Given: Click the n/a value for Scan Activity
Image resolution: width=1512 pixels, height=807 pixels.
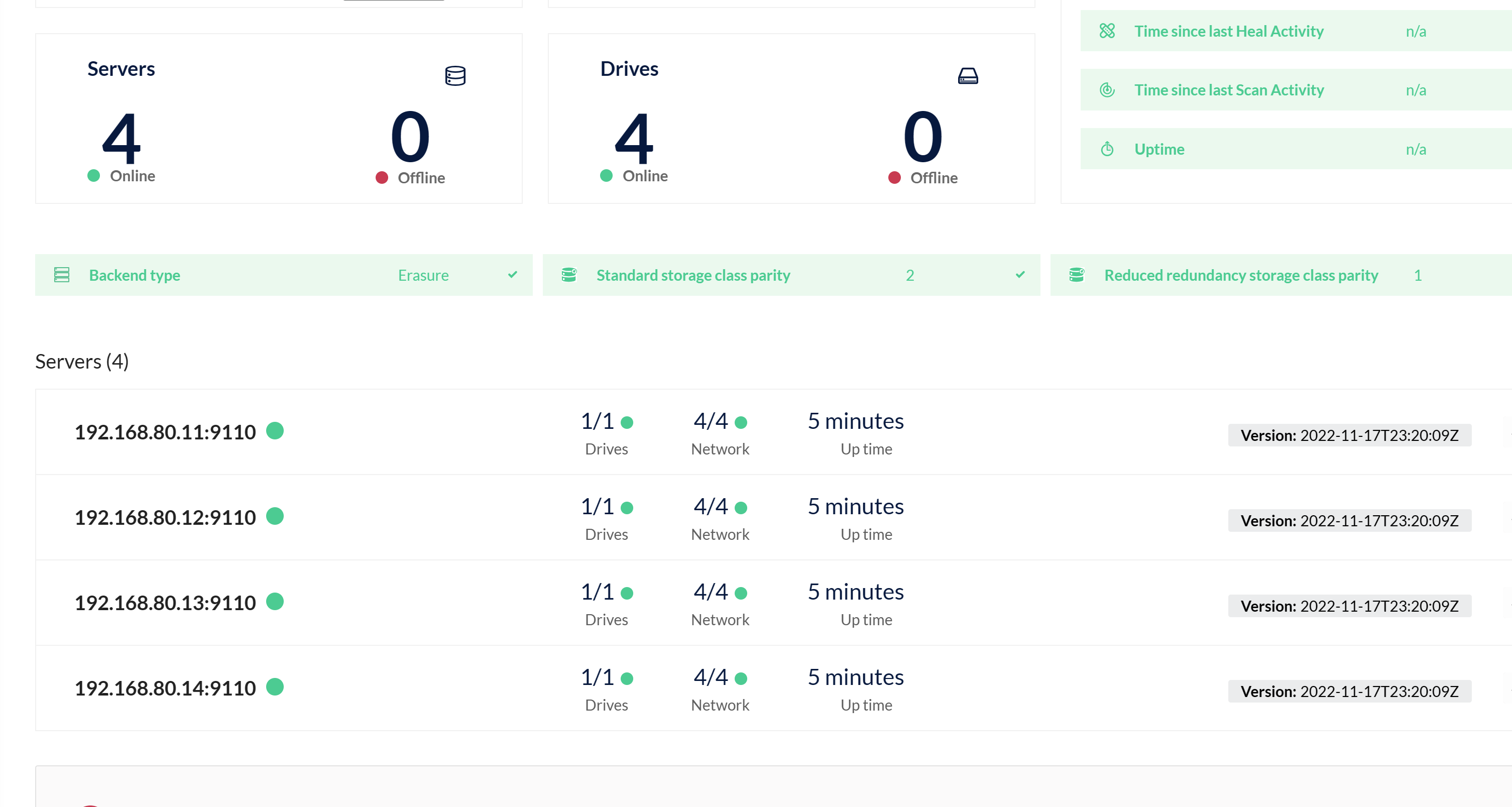Looking at the screenshot, I should pyautogui.click(x=1416, y=90).
